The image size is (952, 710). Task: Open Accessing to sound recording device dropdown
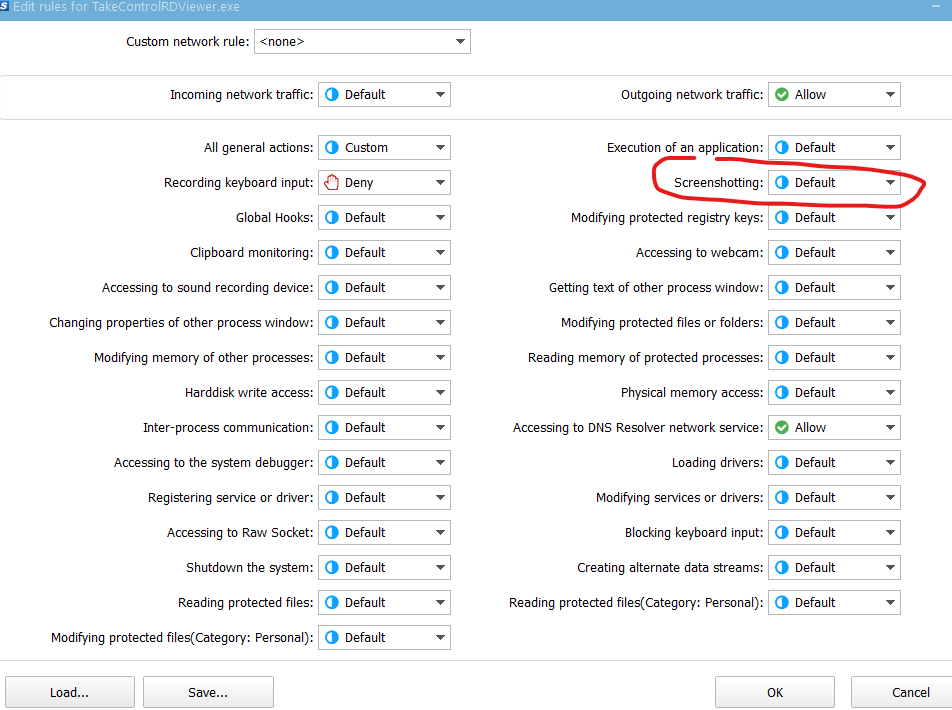click(x=384, y=288)
